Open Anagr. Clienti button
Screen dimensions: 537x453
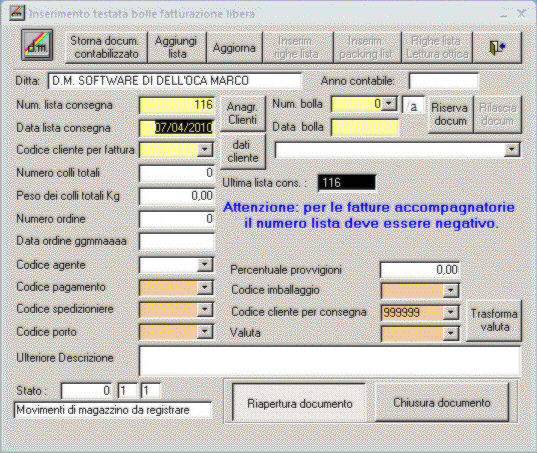click(x=242, y=113)
